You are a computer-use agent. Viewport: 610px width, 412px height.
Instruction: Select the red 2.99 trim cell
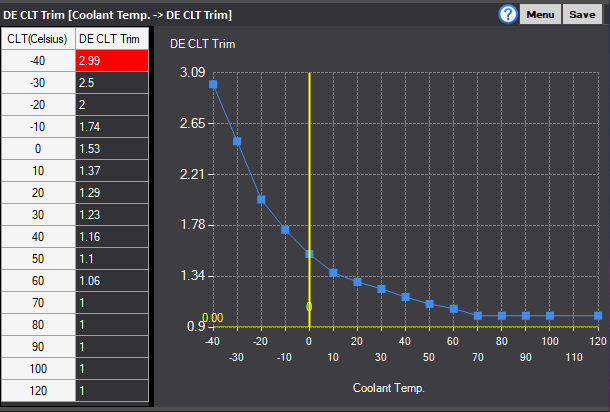(x=112, y=61)
